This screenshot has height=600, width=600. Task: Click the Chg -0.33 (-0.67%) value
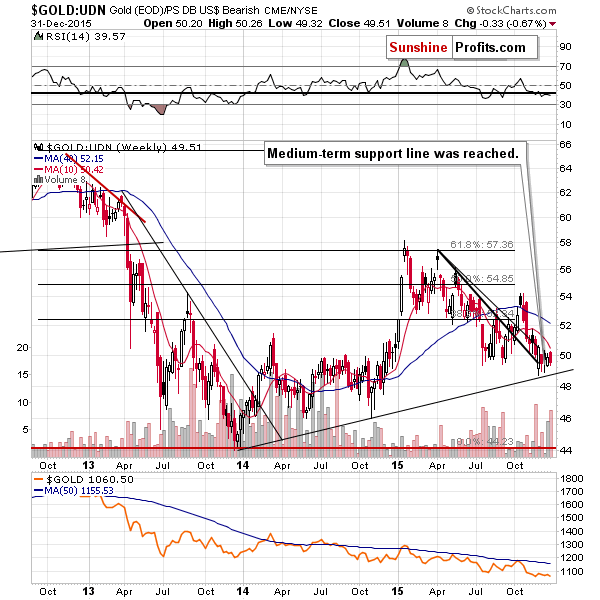click(500, 24)
